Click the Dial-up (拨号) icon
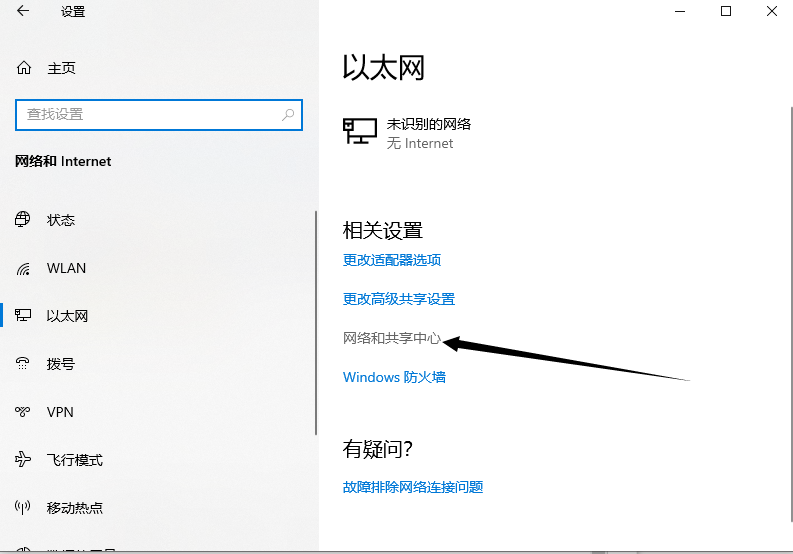 pos(24,364)
